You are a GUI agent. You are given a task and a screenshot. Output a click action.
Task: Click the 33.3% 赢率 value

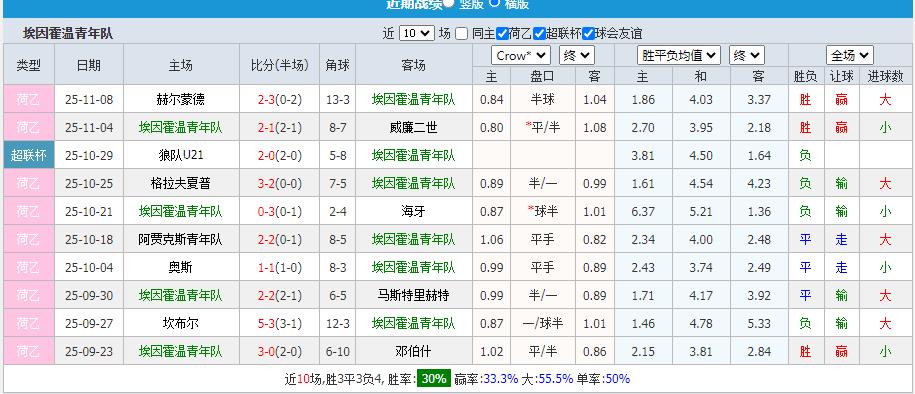point(501,378)
